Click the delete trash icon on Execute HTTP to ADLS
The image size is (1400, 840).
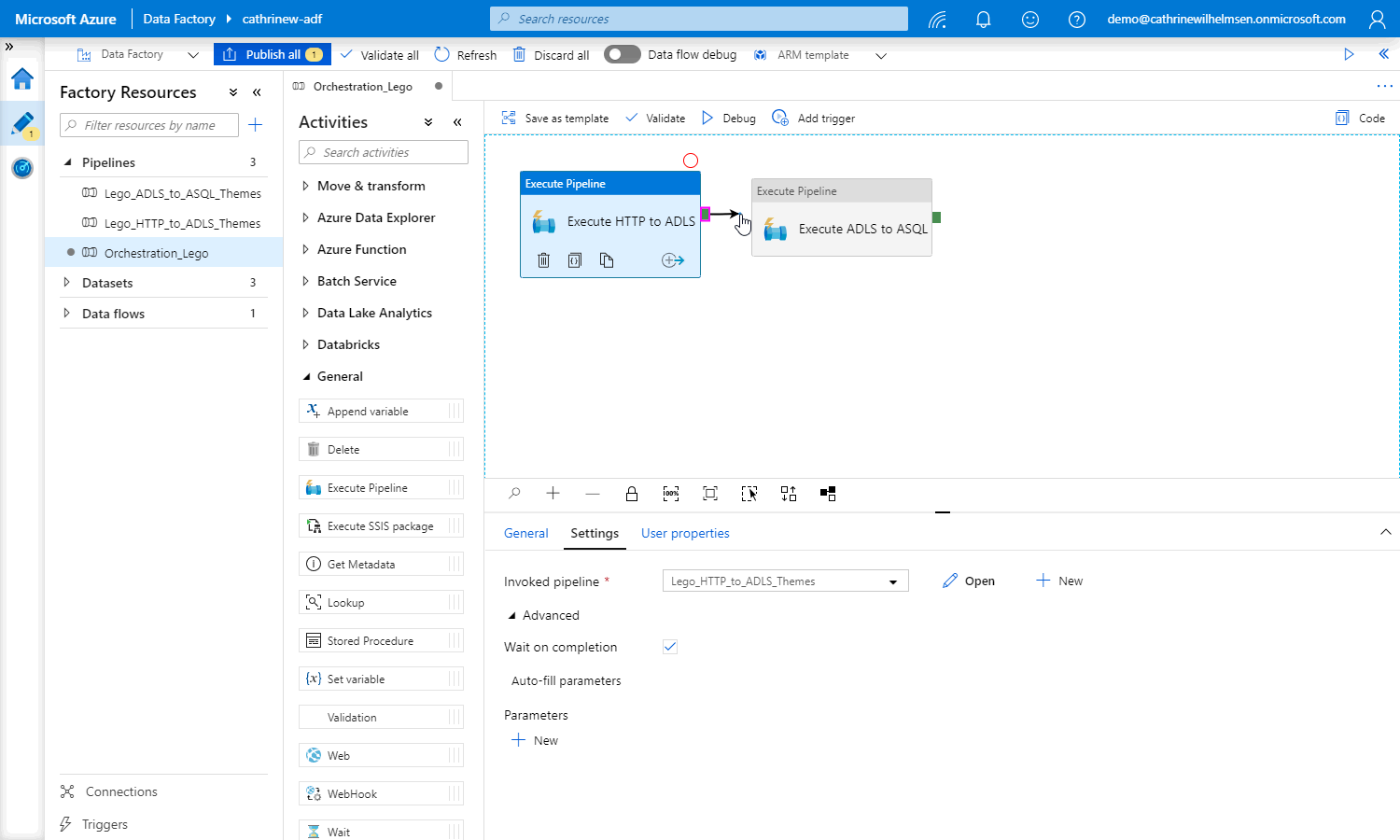click(x=543, y=260)
